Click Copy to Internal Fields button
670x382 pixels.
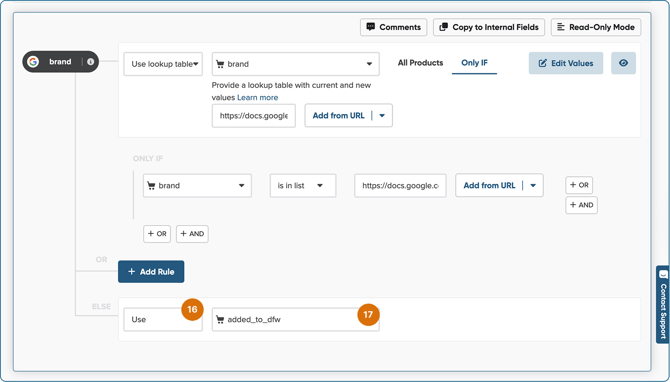489,27
